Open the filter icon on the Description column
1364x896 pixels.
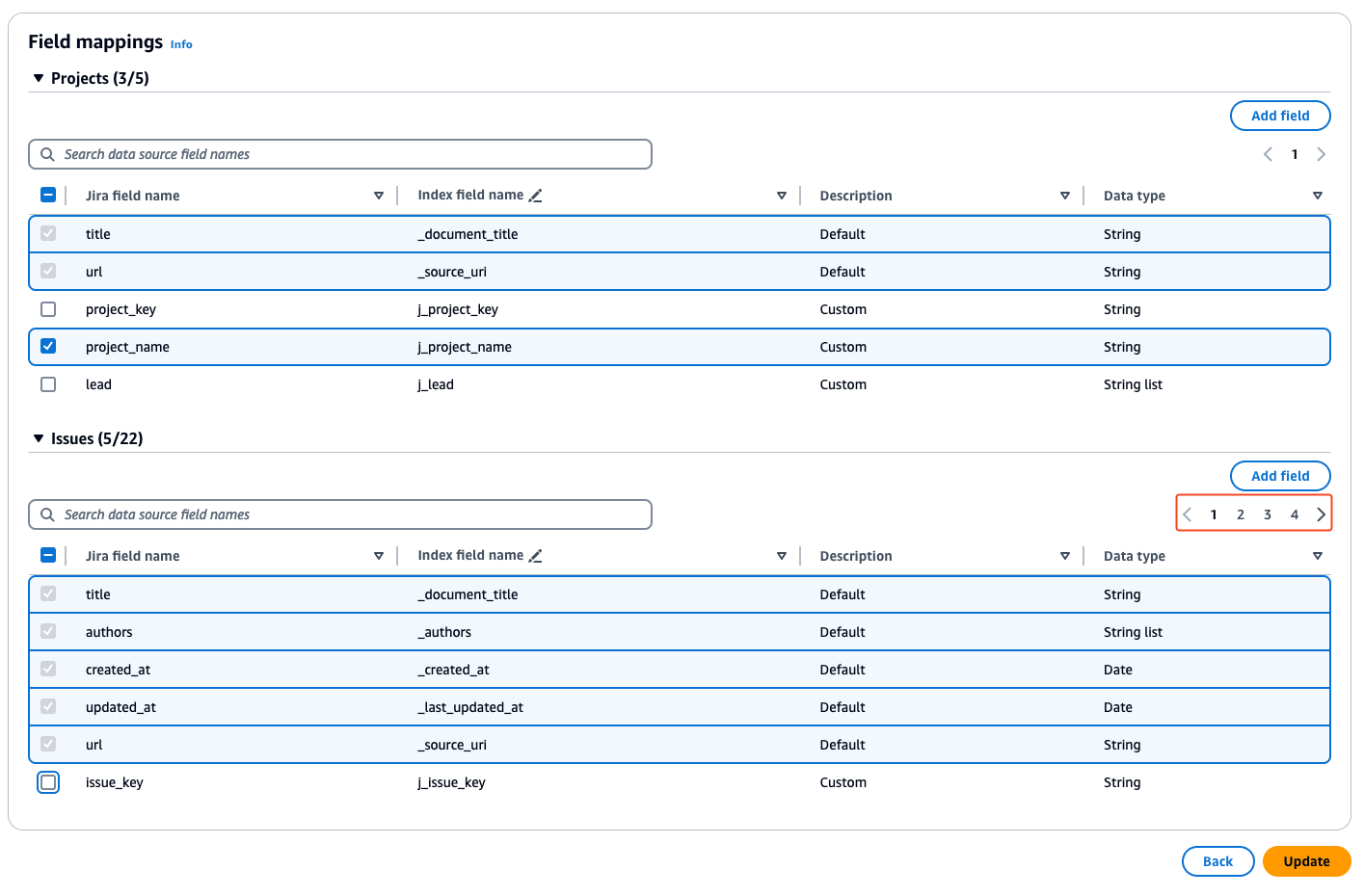1065,195
